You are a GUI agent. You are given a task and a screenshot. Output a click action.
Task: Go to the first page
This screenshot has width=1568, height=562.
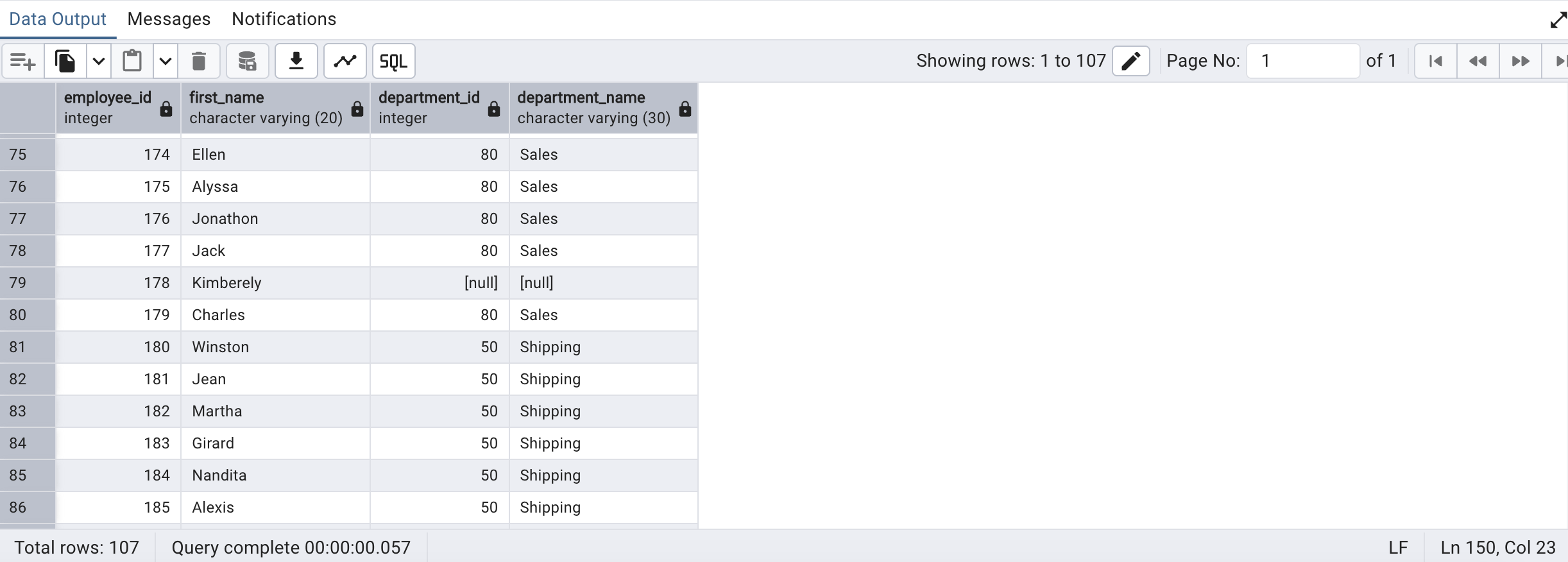[x=1436, y=62]
